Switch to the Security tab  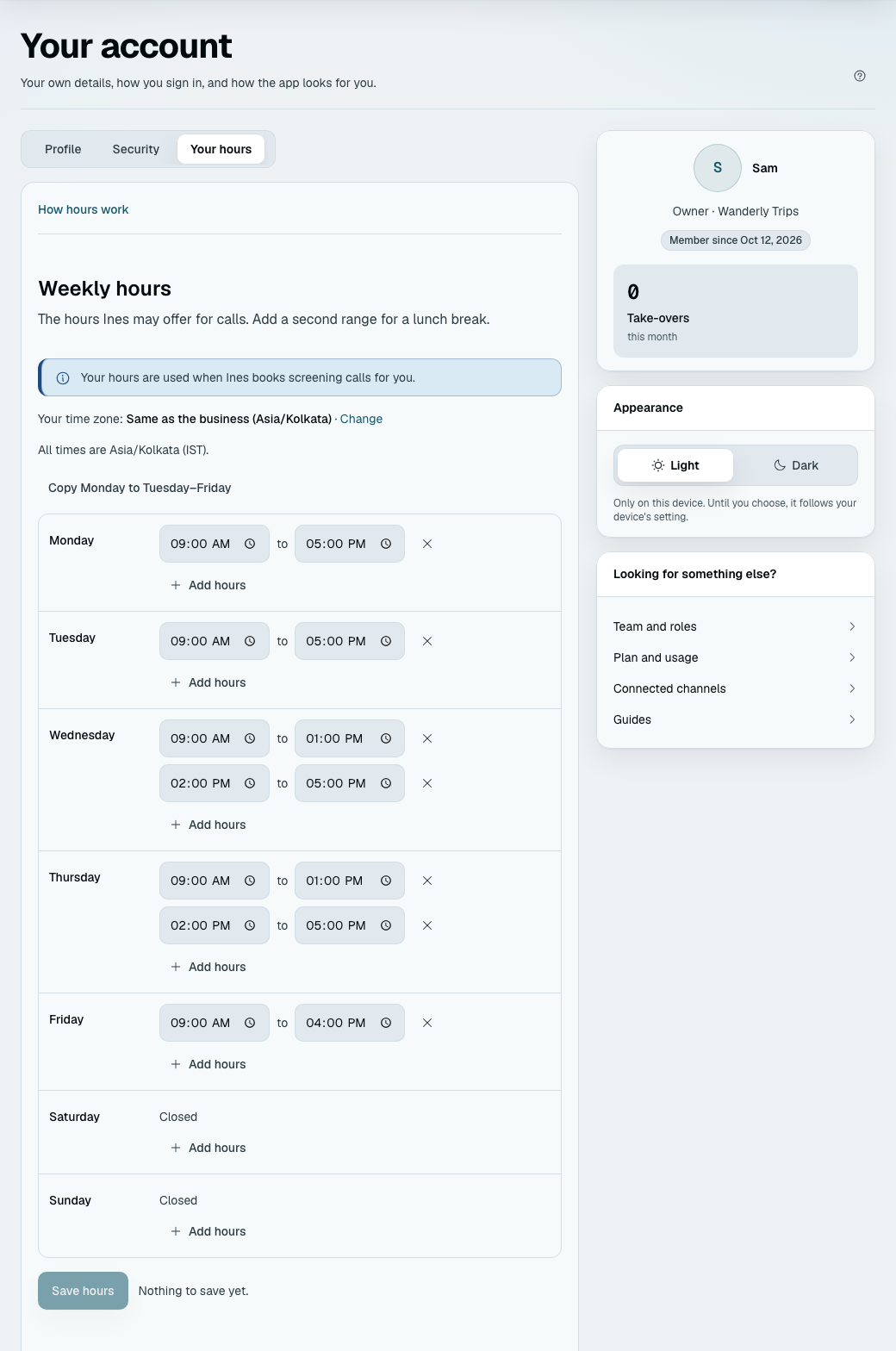(x=136, y=149)
